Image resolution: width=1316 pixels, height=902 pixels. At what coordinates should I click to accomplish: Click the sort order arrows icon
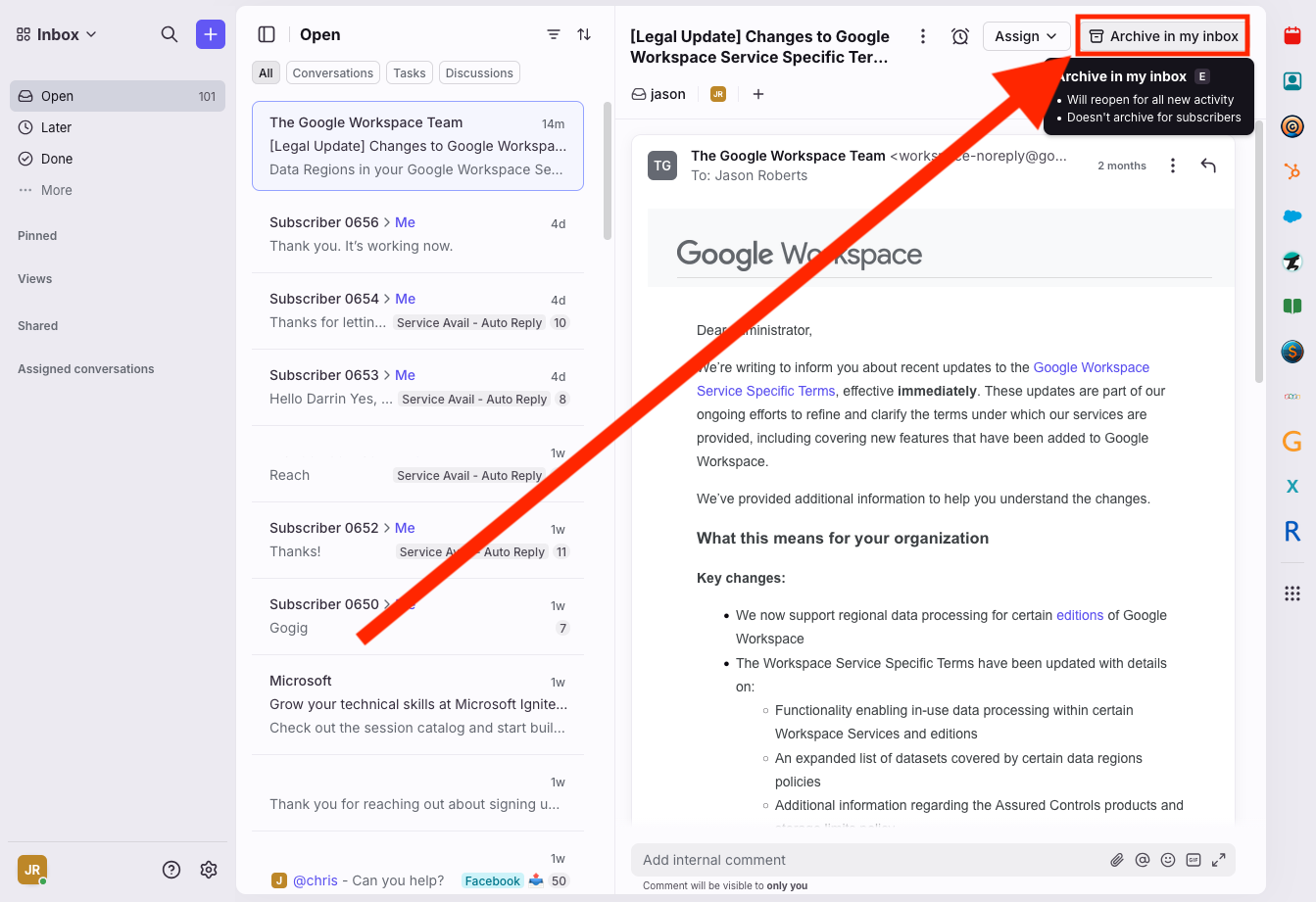tap(584, 34)
